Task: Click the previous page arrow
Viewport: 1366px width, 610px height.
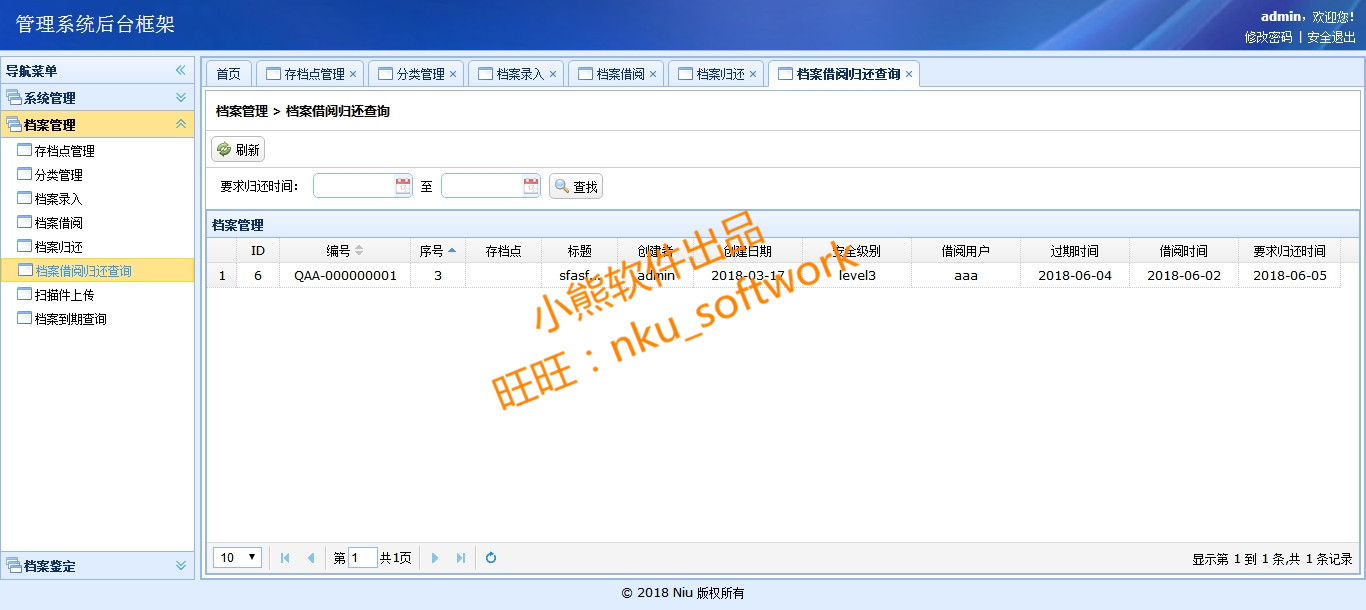Action: (311, 558)
